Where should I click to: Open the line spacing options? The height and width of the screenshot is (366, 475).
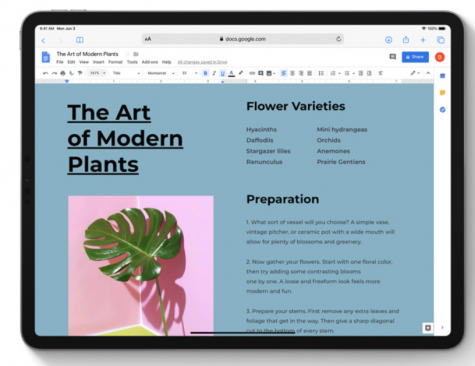point(321,73)
